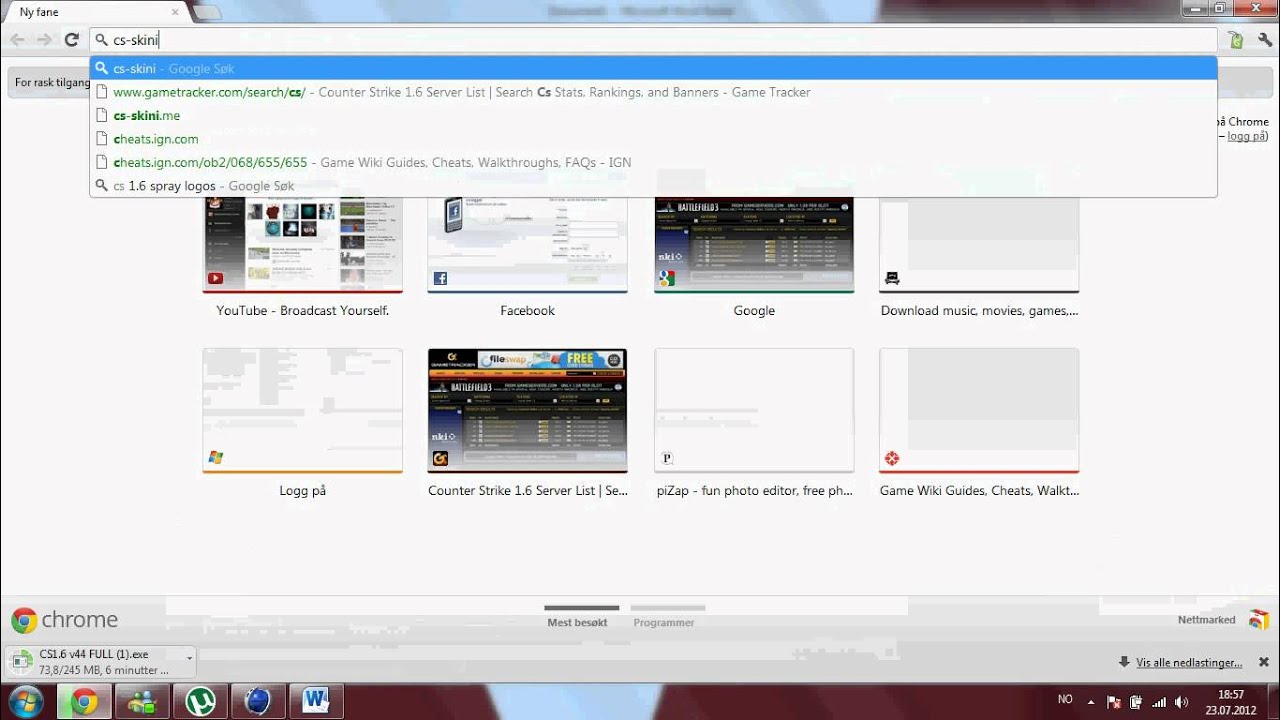Click the address bar text field

pyautogui.click(x=650, y=40)
